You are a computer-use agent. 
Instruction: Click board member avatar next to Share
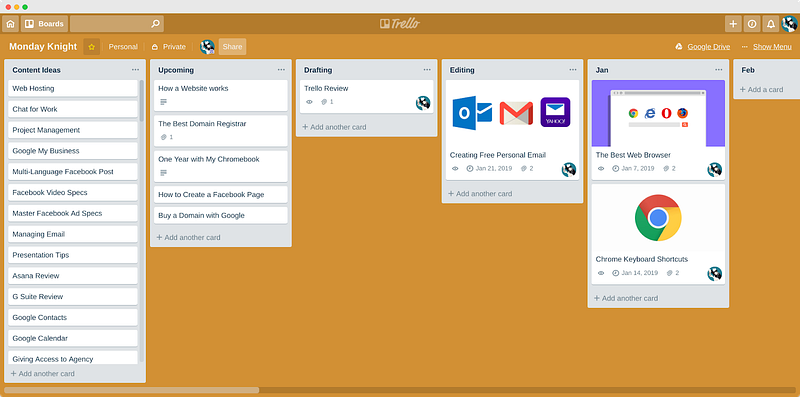tap(208, 47)
